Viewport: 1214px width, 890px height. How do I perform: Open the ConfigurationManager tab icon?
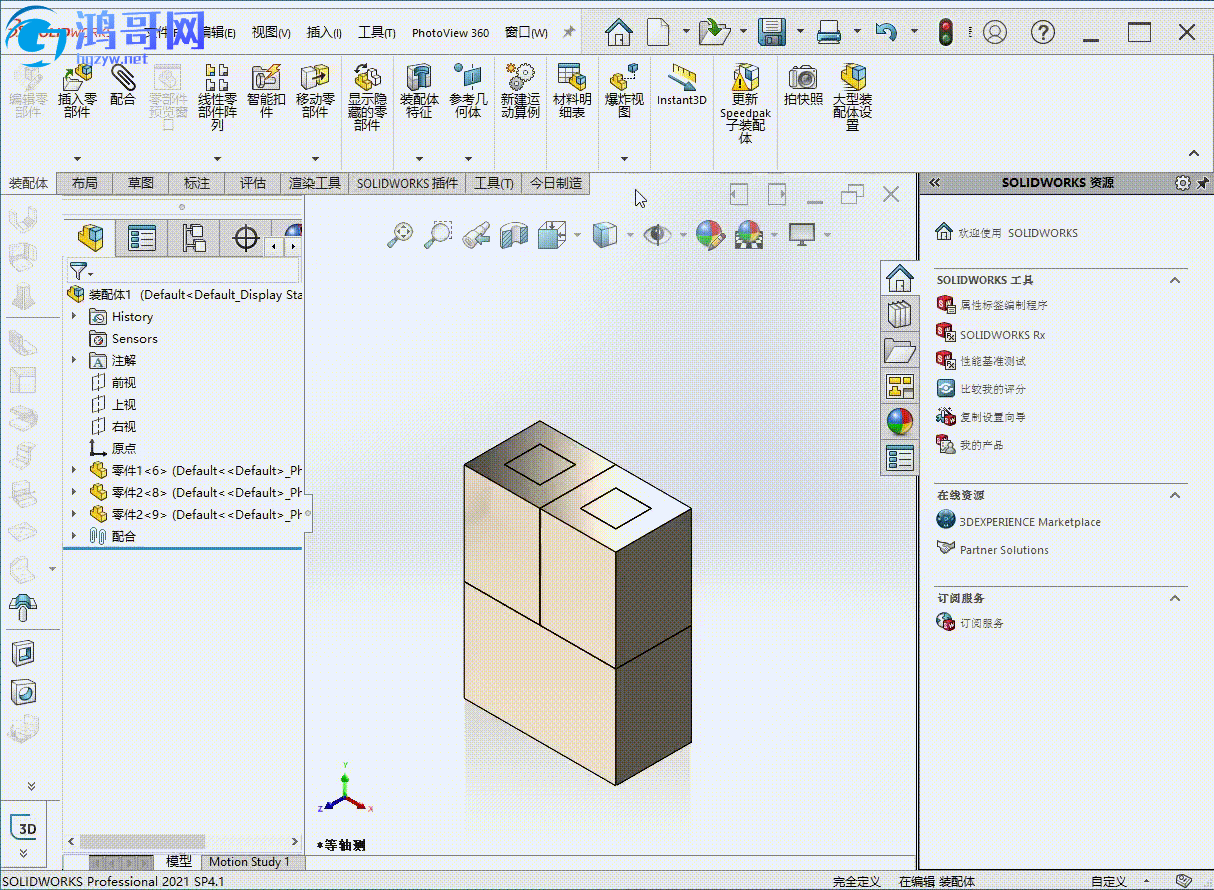194,238
